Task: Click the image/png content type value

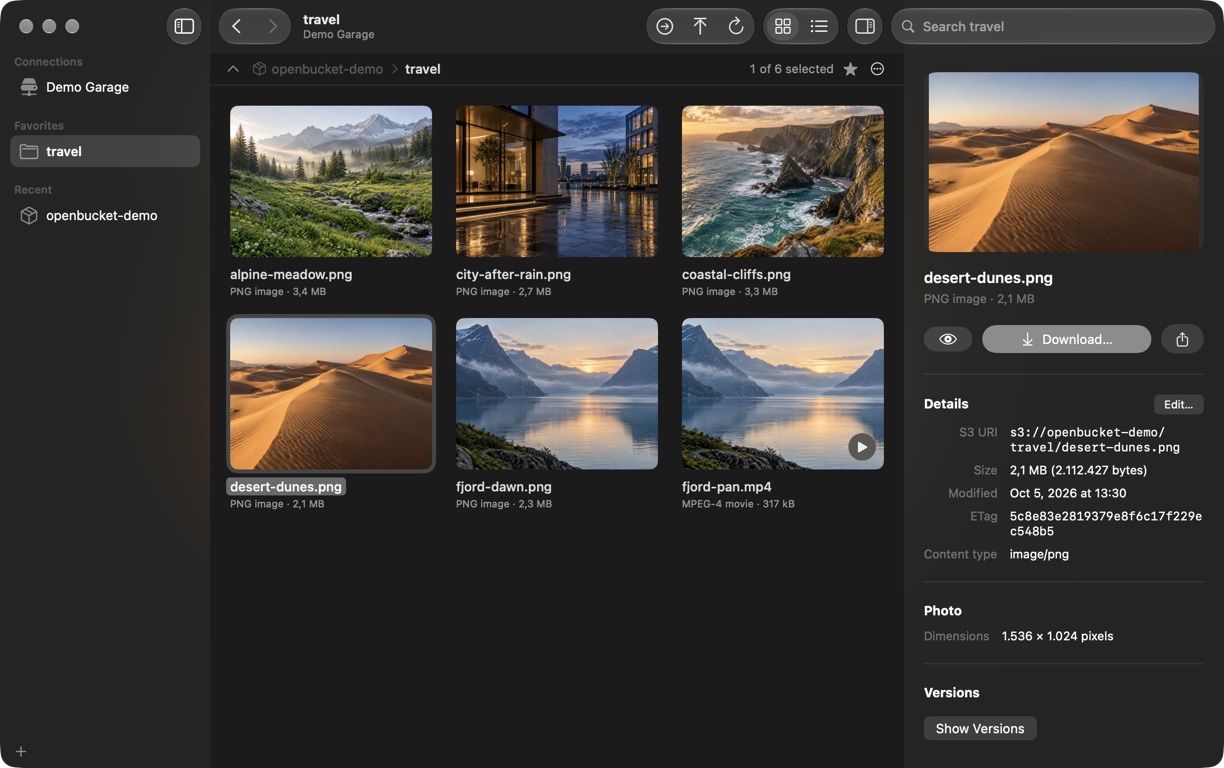Action: [x=1039, y=554]
